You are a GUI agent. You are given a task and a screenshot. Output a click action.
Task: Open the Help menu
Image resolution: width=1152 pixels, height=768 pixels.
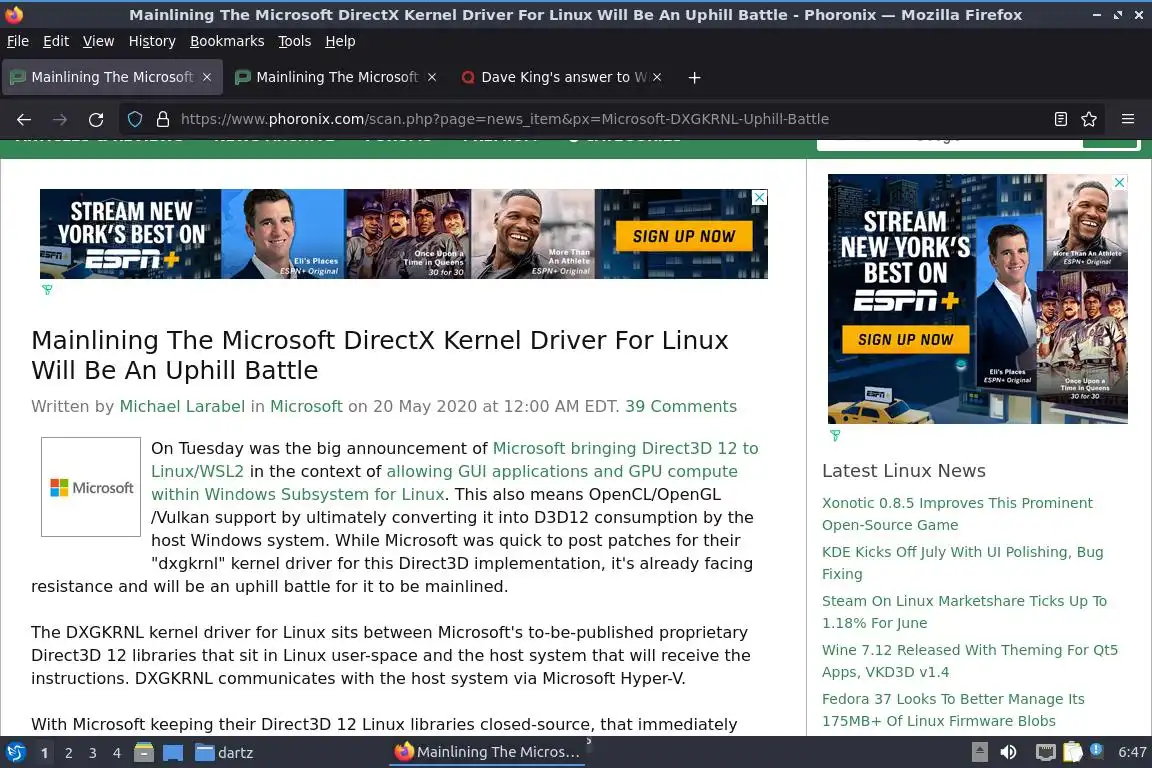[340, 41]
